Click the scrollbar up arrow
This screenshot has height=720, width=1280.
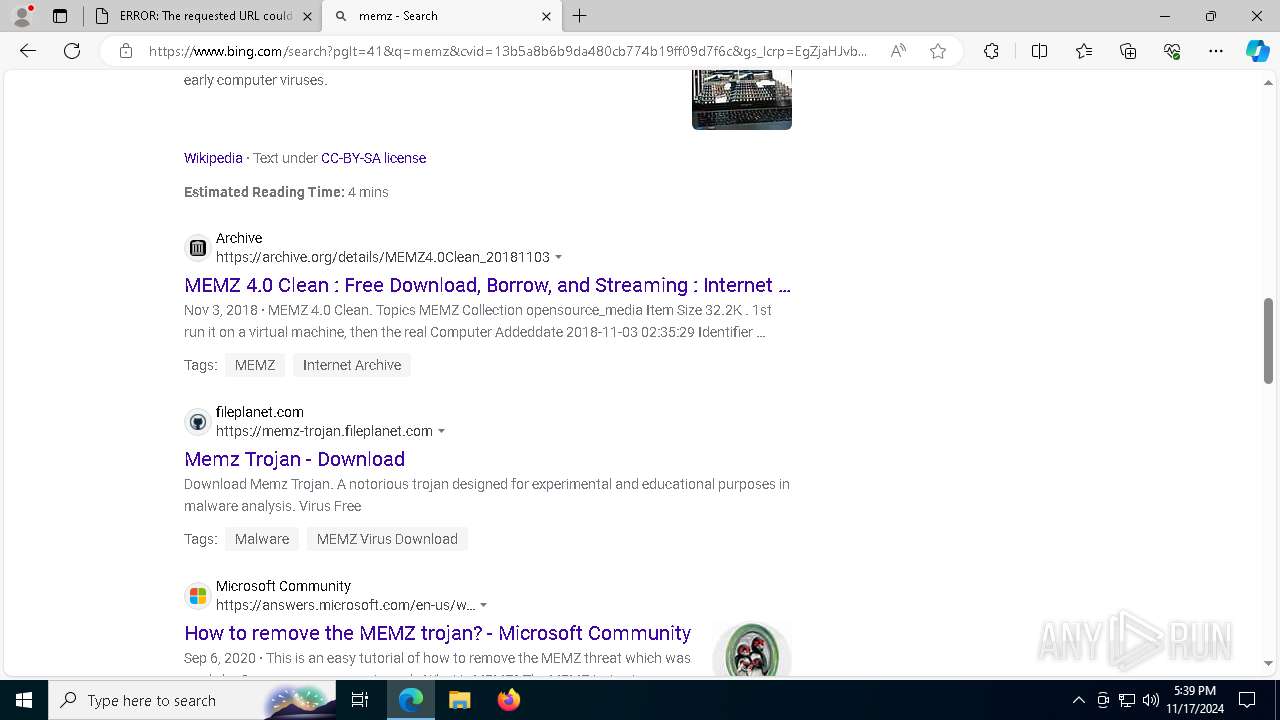point(1268,81)
